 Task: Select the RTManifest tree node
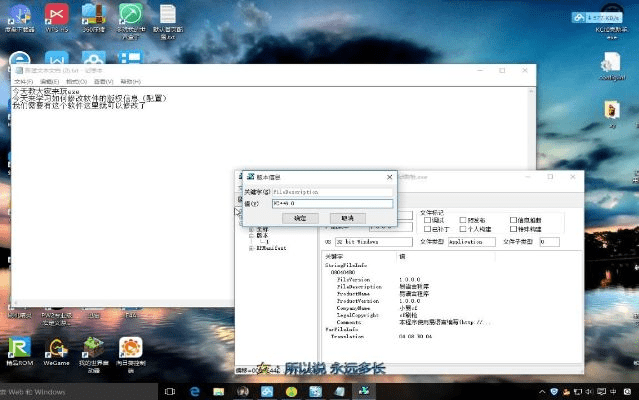[x=271, y=248]
